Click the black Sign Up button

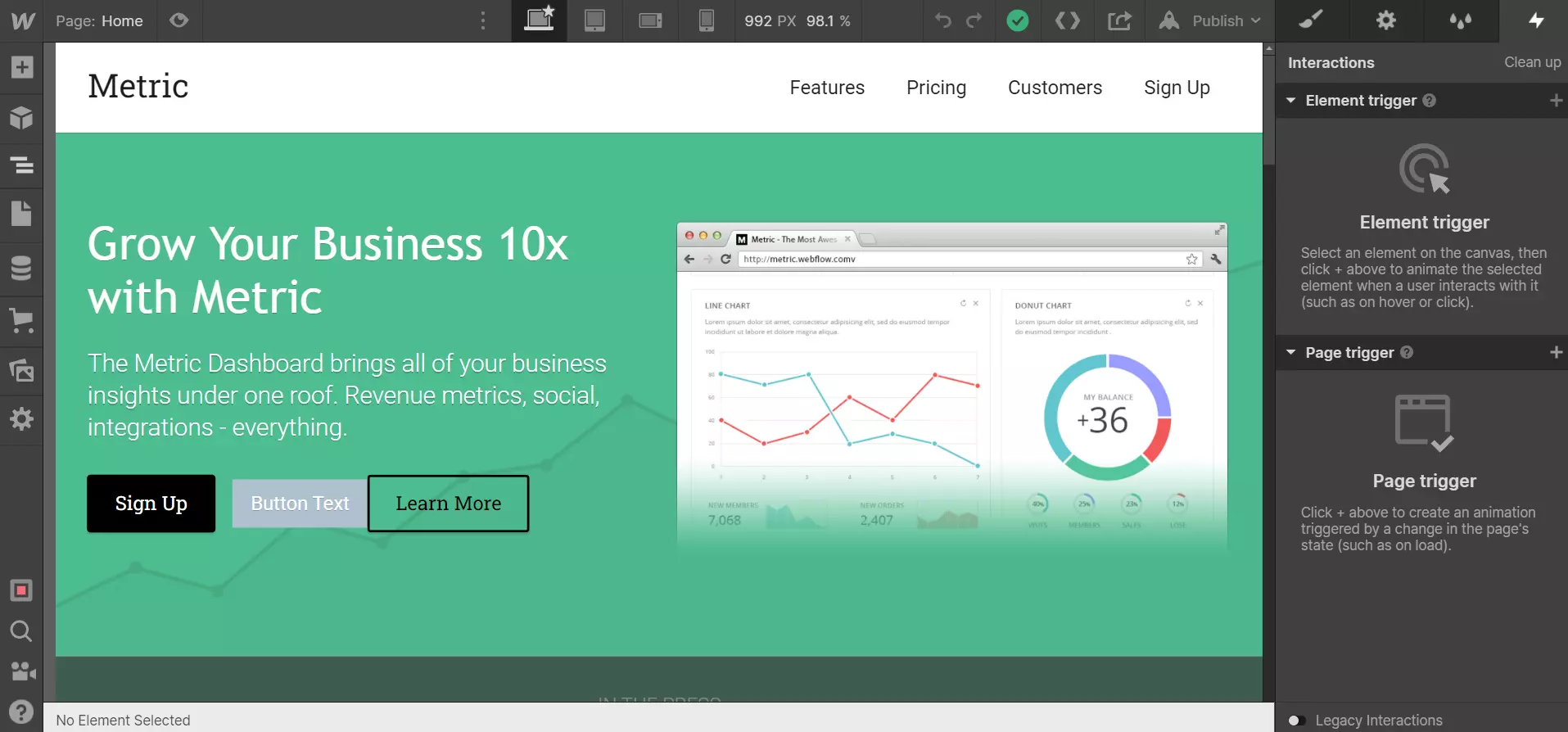tap(151, 504)
